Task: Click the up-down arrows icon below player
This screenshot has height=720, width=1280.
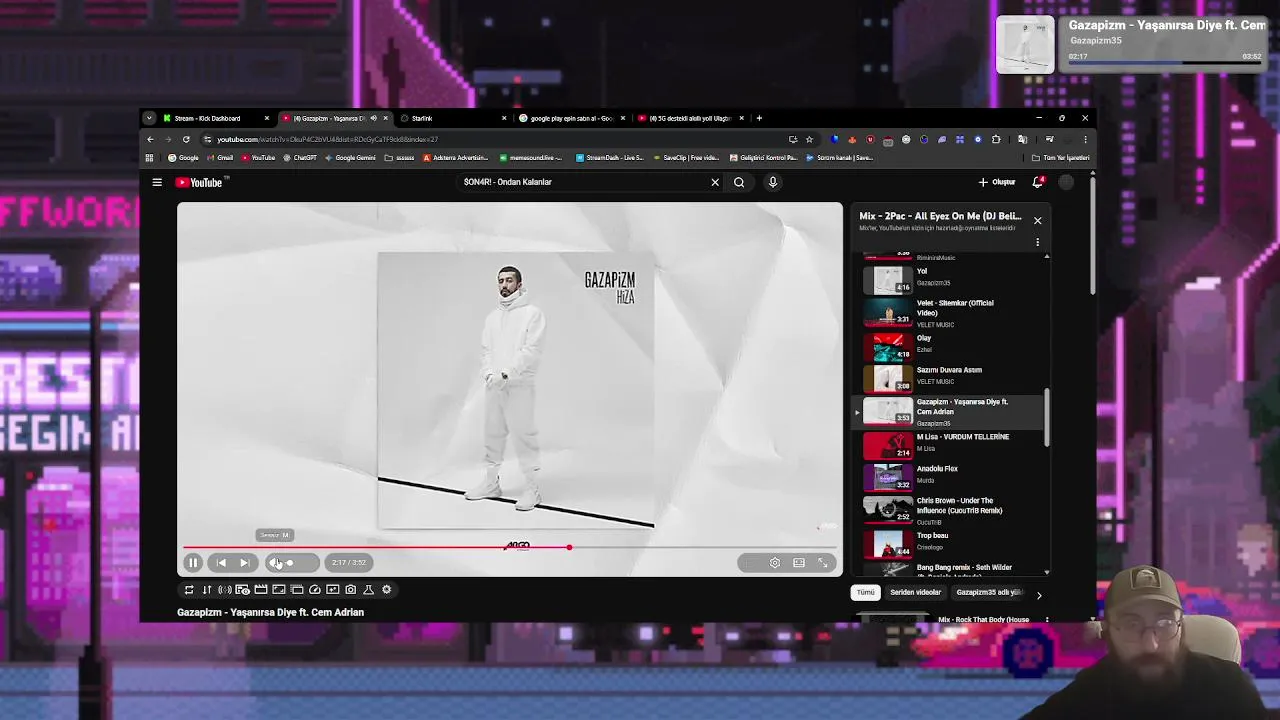Action: point(207,590)
